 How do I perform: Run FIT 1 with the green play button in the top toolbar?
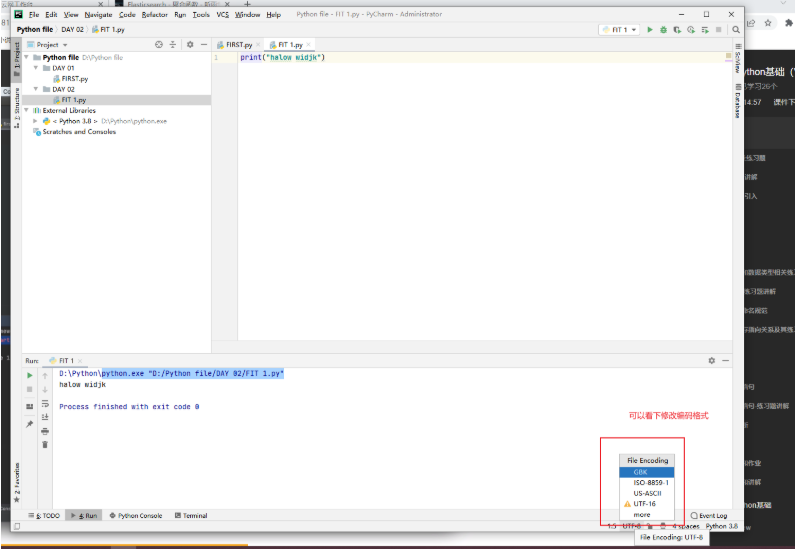(650, 30)
